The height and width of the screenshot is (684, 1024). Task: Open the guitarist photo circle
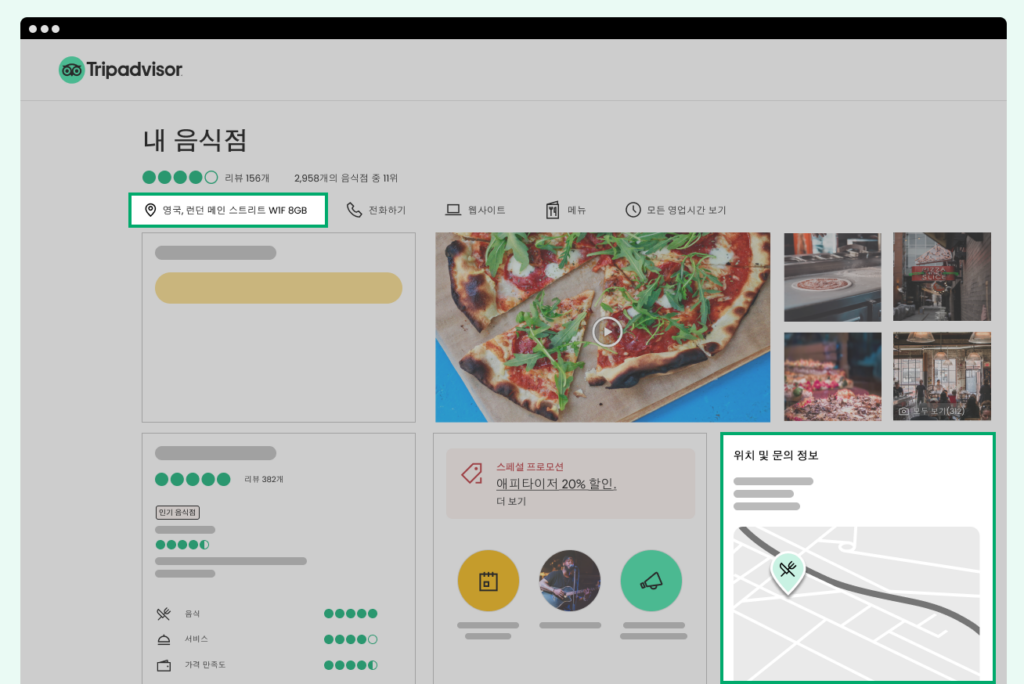569,581
